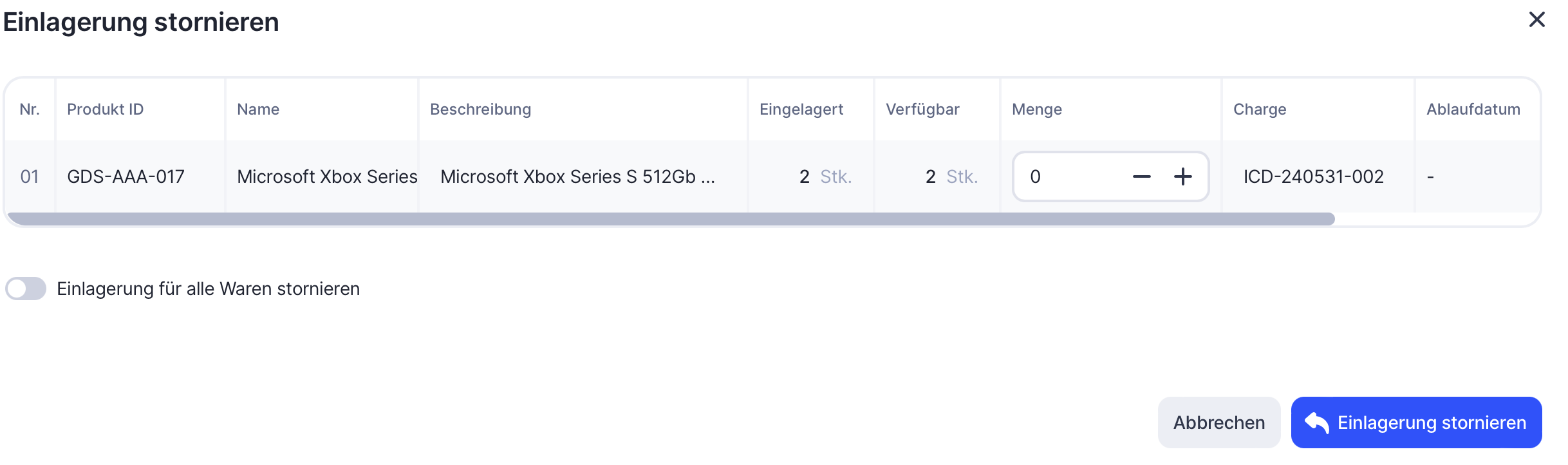This screenshot has height=465, width=1568.
Task: Select row number 01
Action: [30, 176]
